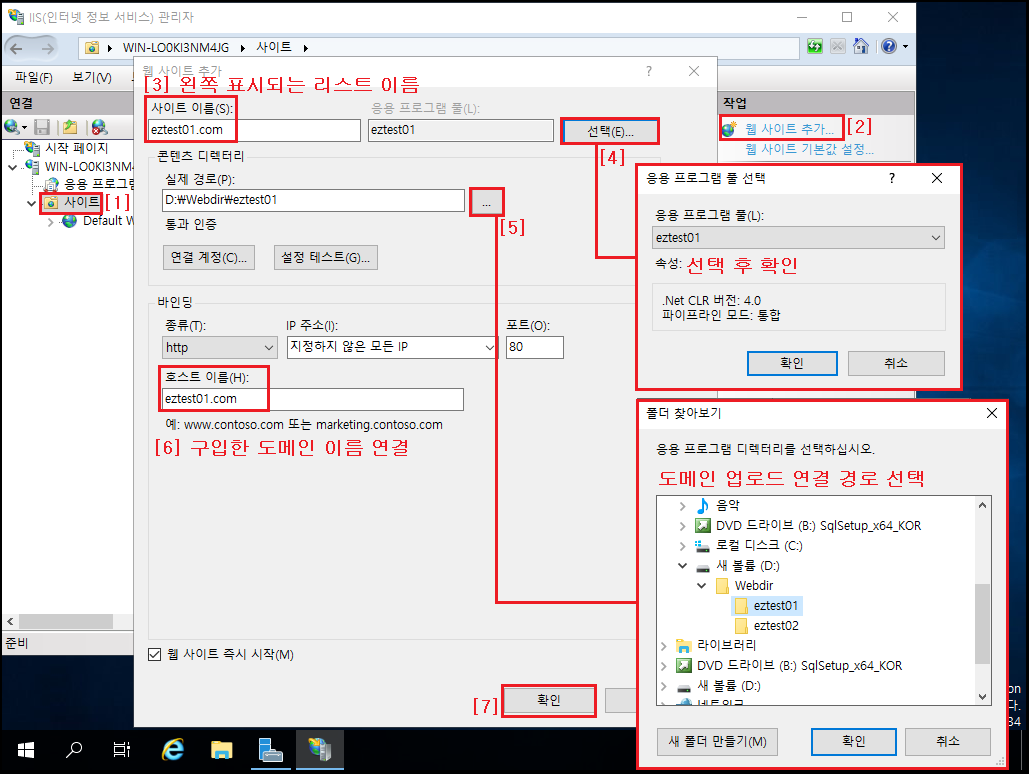
Task: Click 확인 in 응용 프로그램 풀 선택 dialog
Action: tap(792, 363)
